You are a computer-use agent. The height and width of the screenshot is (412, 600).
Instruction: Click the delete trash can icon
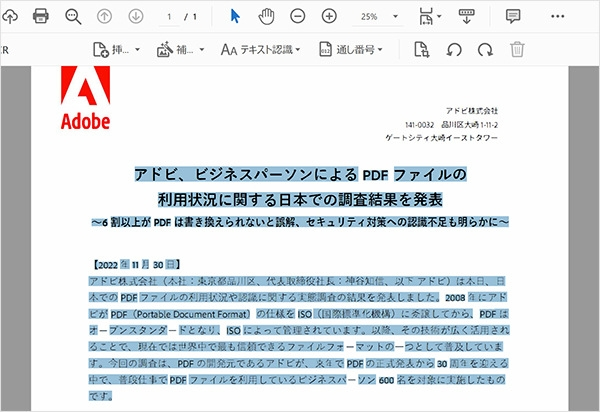pos(517,50)
